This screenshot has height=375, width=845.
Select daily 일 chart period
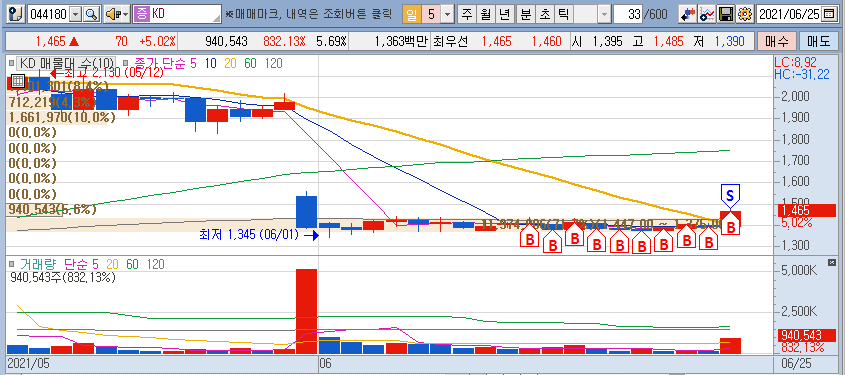click(x=411, y=15)
